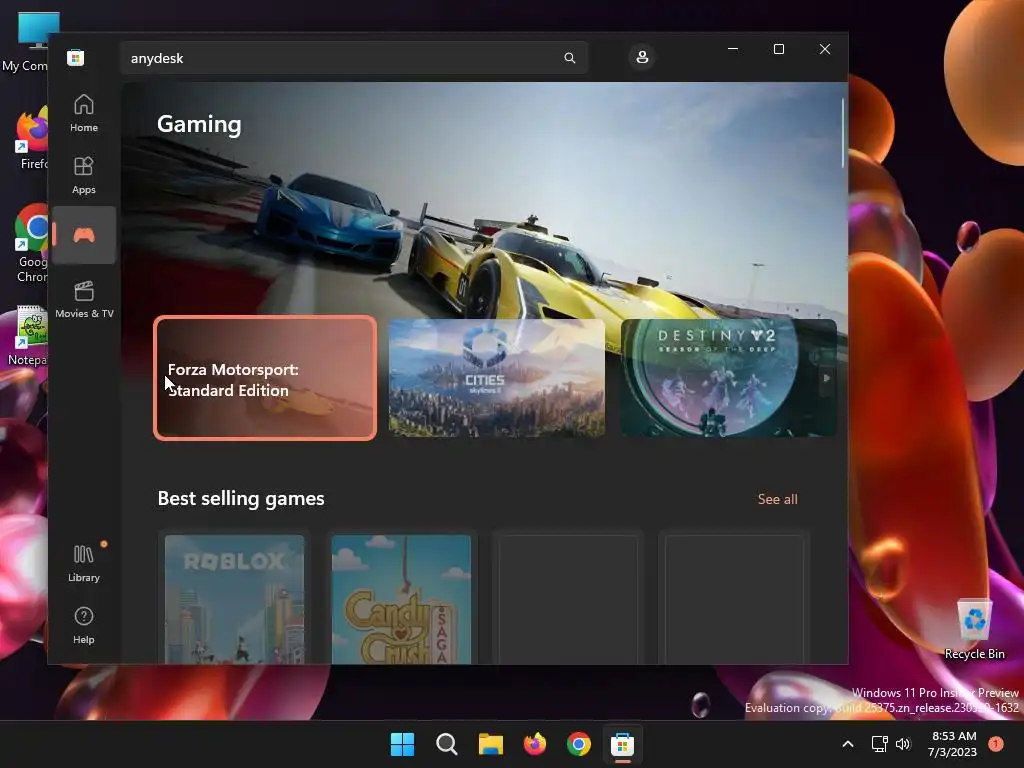
Task: Click the Gaming page heading
Action: pos(199,124)
